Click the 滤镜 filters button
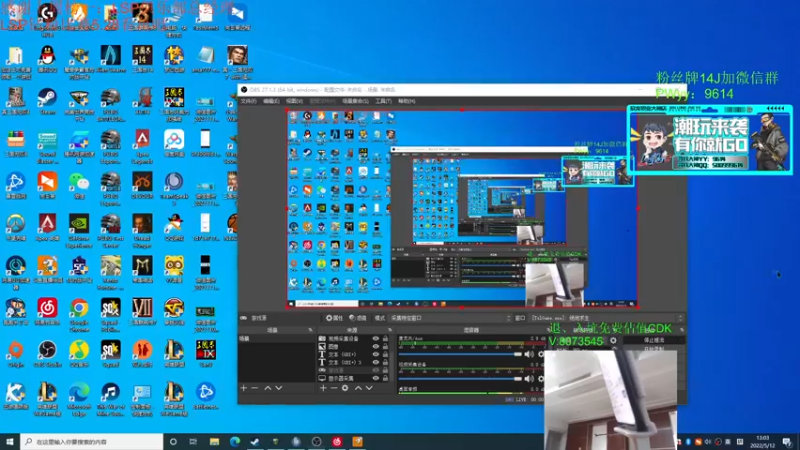The width and height of the screenshot is (800, 450). pyautogui.click(x=358, y=318)
